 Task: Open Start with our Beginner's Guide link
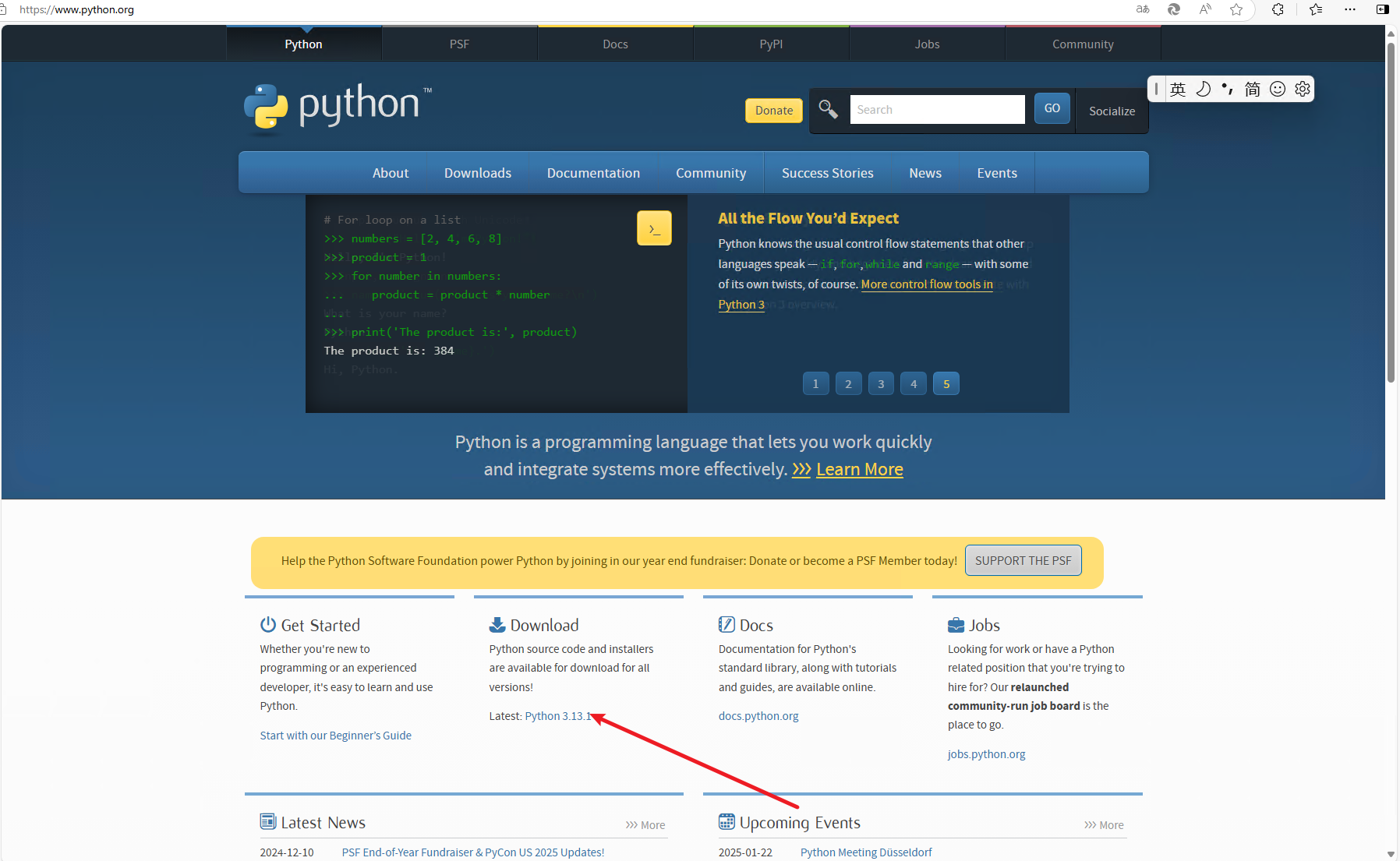coord(336,736)
